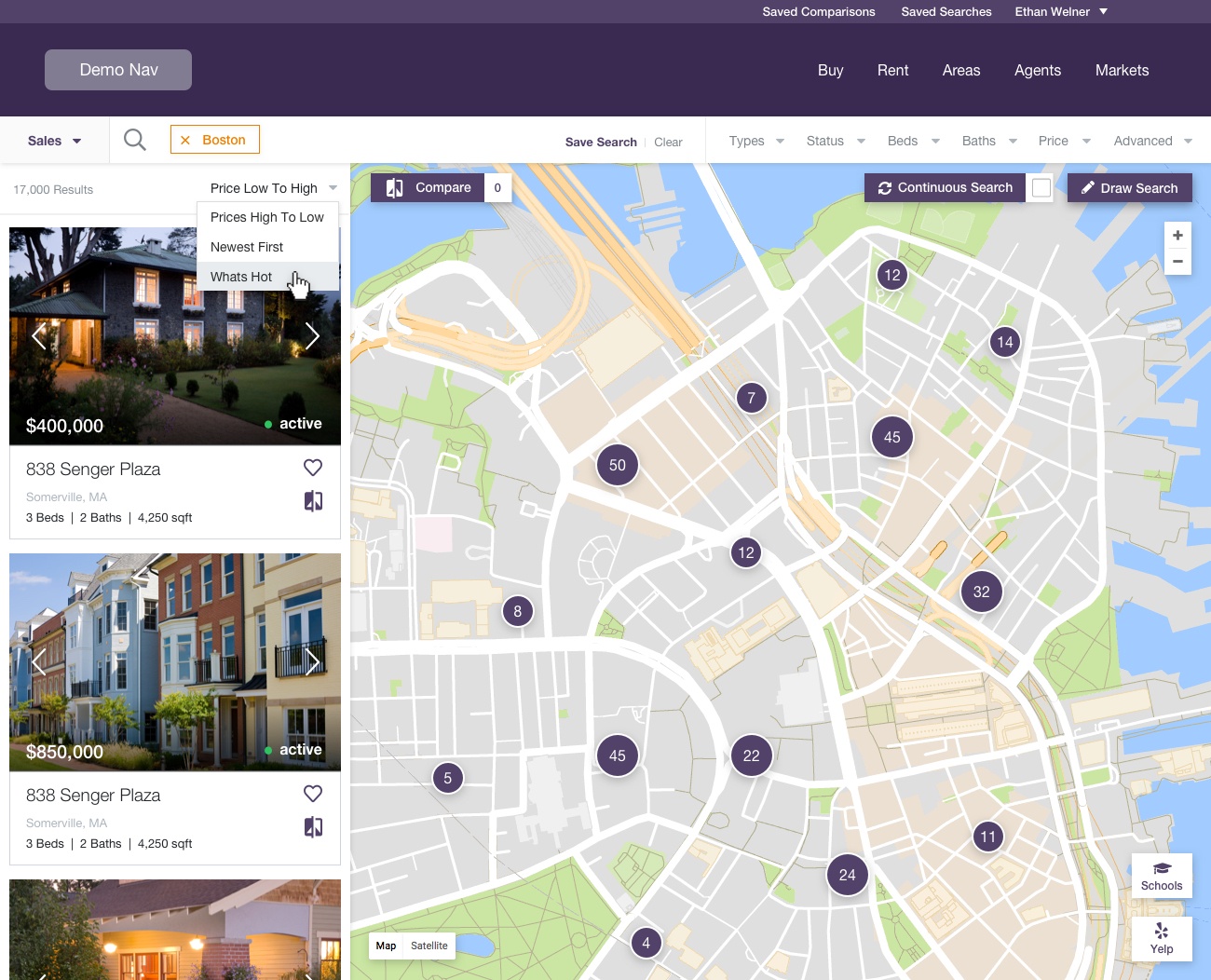
Task: Click the 17,000 Results count
Action: click(53, 189)
